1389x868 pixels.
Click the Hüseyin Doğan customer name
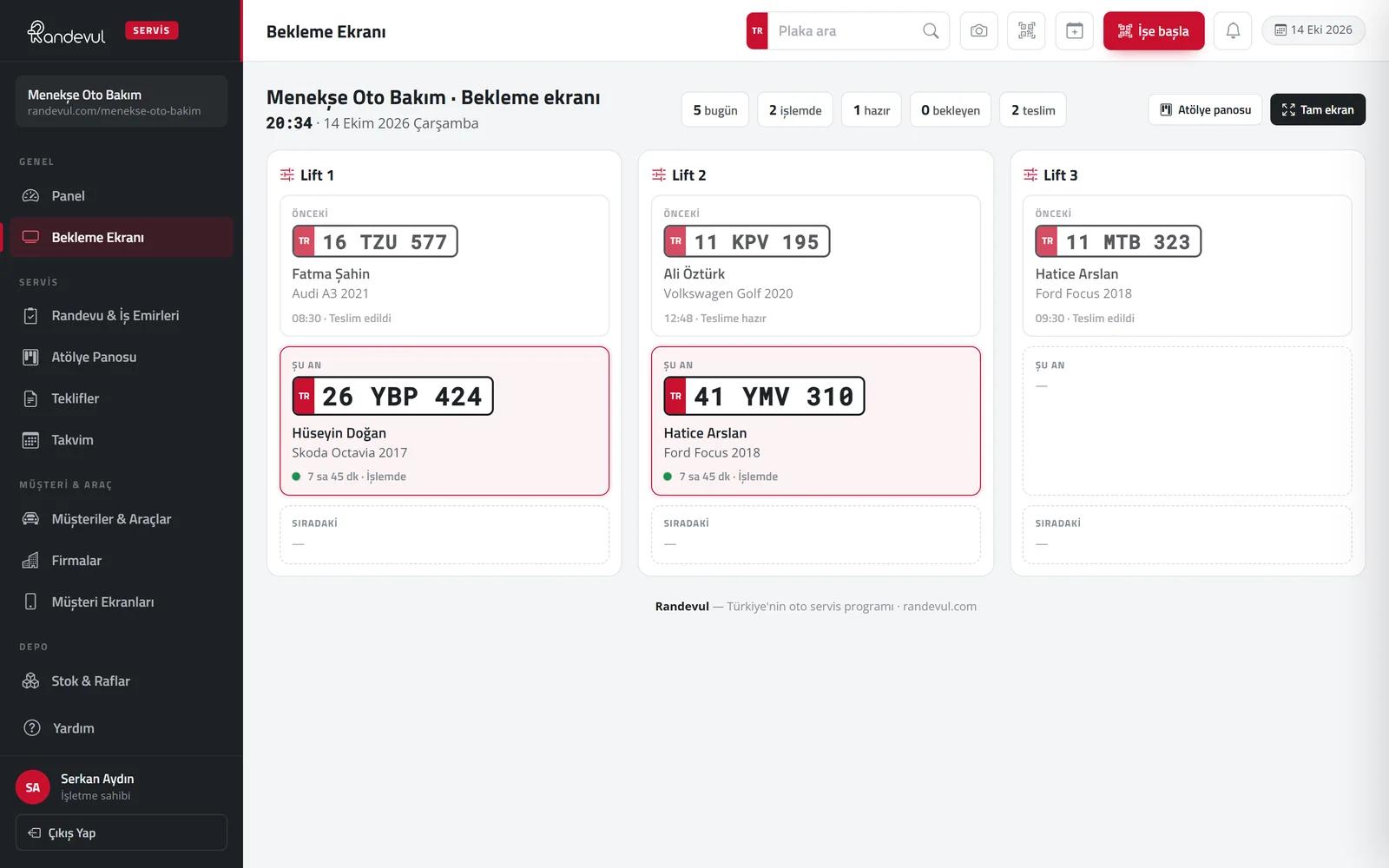pyautogui.click(x=339, y=433)
